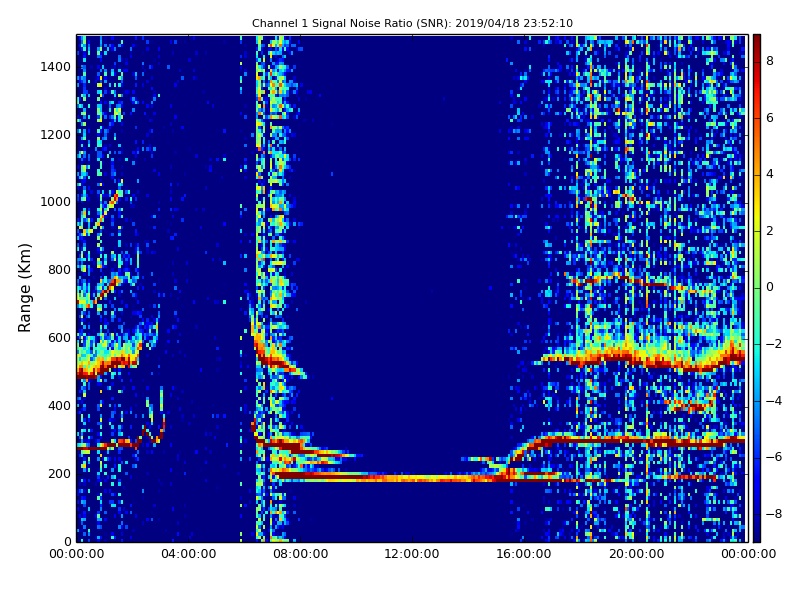800x600 pixels.
Task: Click the colorbar label −2
Action: (x=774, y=344)
